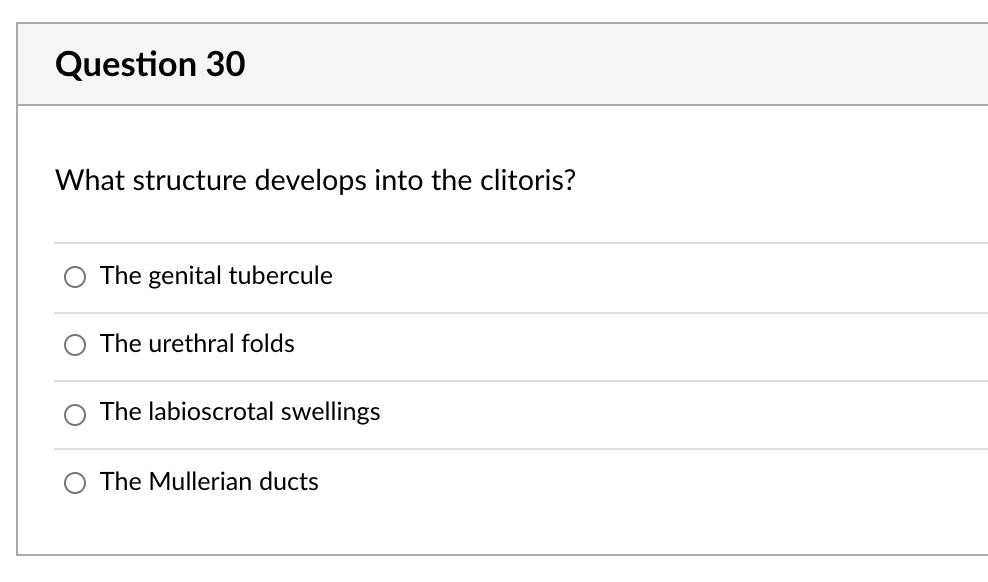Image resolution: width=988 pixels, height=582 pixels.
Task: Choose the answer 'The Mullerian ducts'
Action: pos(209,482)
